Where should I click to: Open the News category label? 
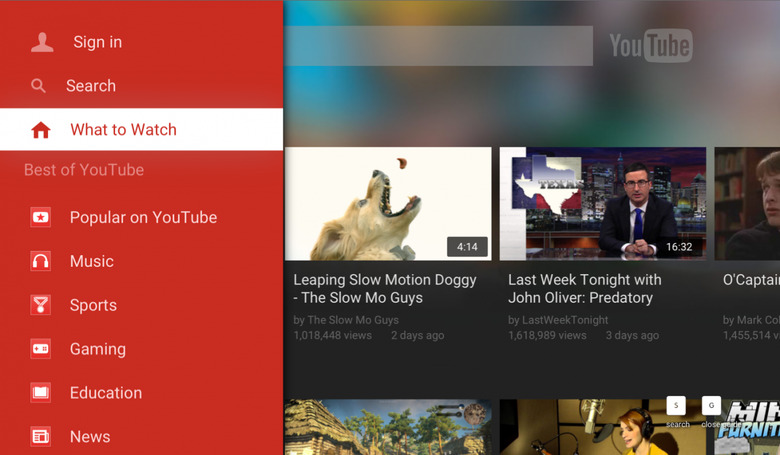[x=90, y=437]
